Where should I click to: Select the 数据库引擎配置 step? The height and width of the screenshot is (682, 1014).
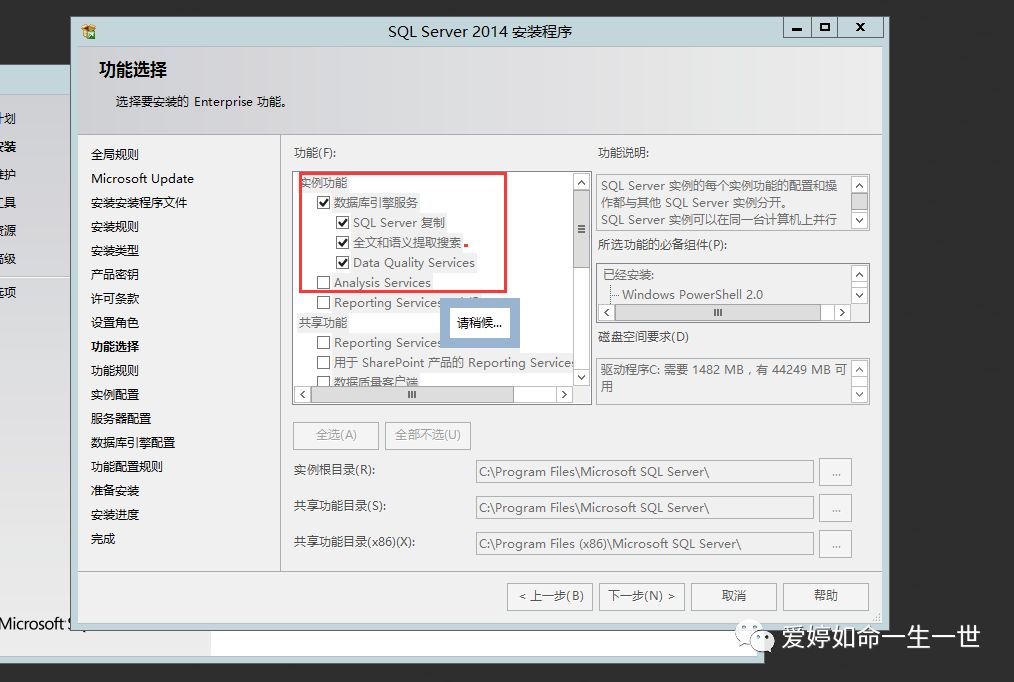click(133, 442)
